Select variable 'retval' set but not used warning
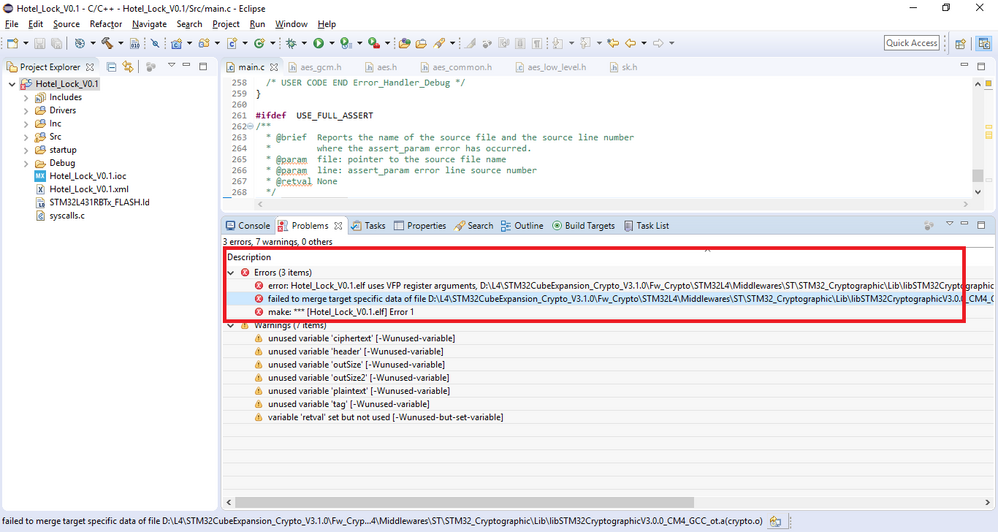This screenshot has height=532, width=998. click(x=385, y=417)
